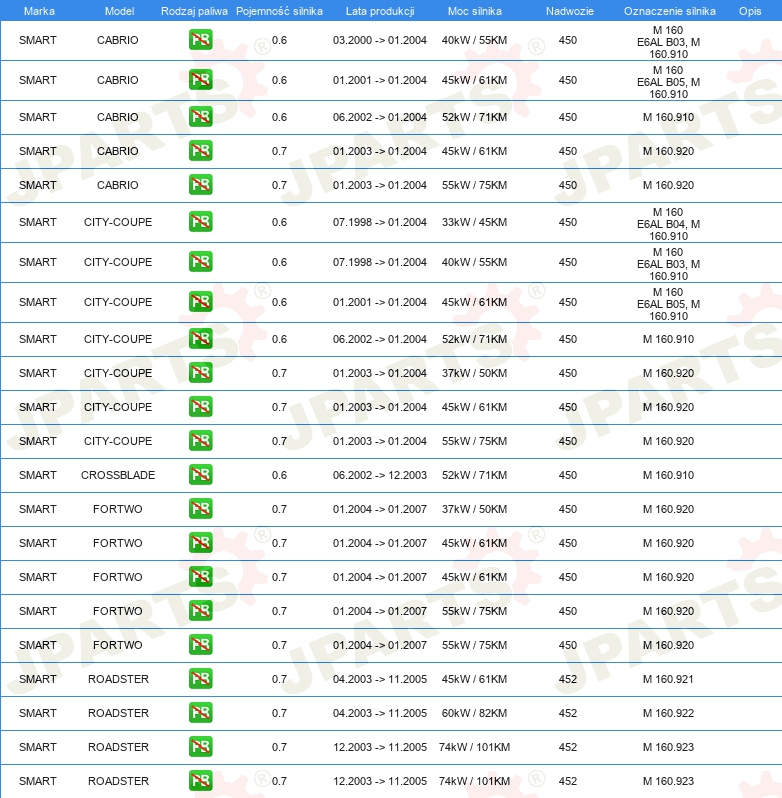Image resolution: width=782 pixels, height=798 pixels.
Task: Click fuel icon for CITY-COUPE 52kW / 71KM
Action: [200, 339]
